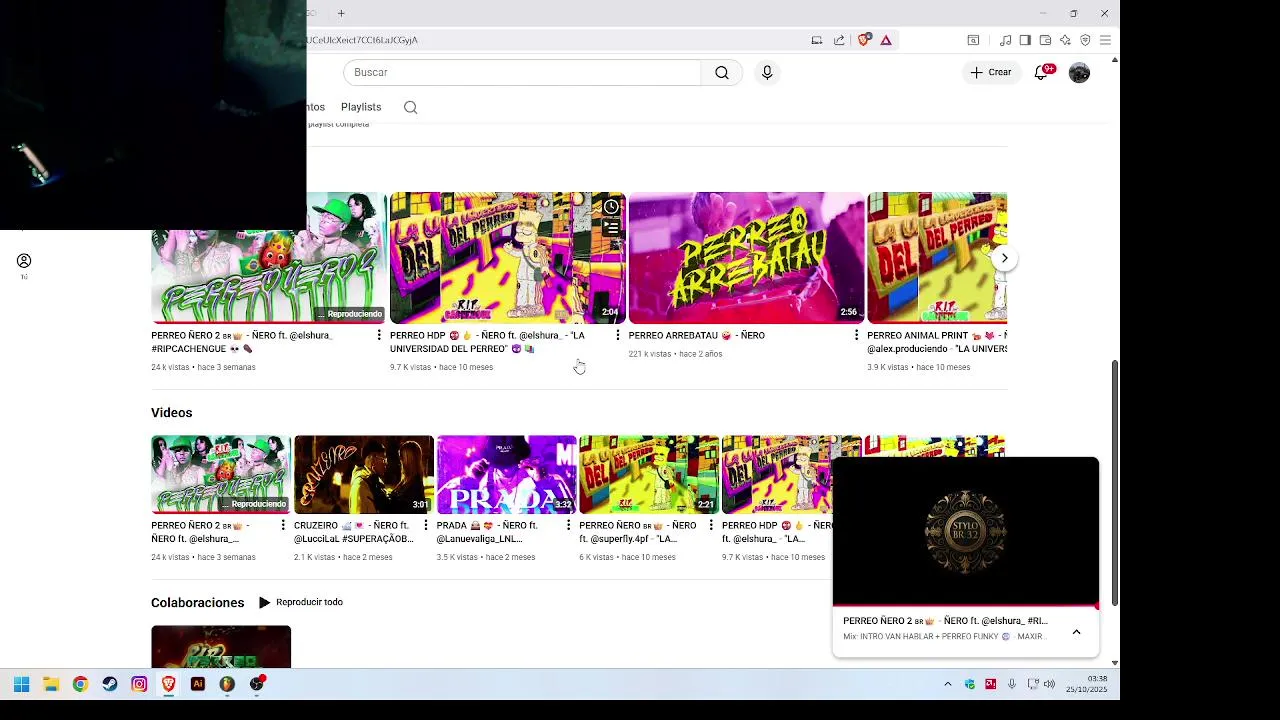The height and width of the screenshot is (720, 1280).
Task: Open the three-dot menu for the PRADA video
Action: click(x=569, y=525)
